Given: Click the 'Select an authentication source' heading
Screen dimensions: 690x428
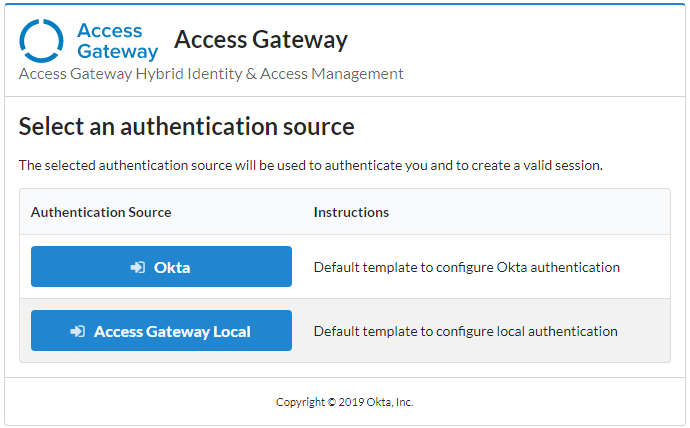Looking at the screenshot, I should (187, 127).
